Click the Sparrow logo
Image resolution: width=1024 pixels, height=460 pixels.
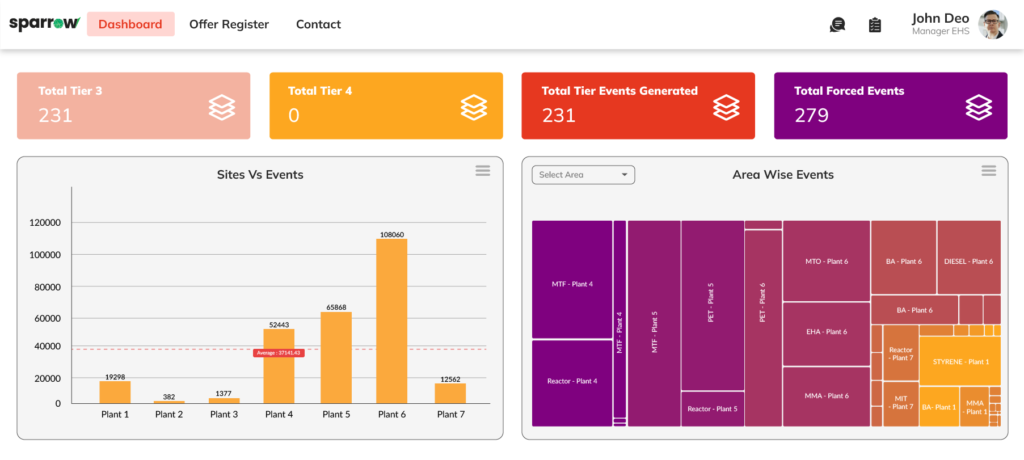(x=43, y=24)
